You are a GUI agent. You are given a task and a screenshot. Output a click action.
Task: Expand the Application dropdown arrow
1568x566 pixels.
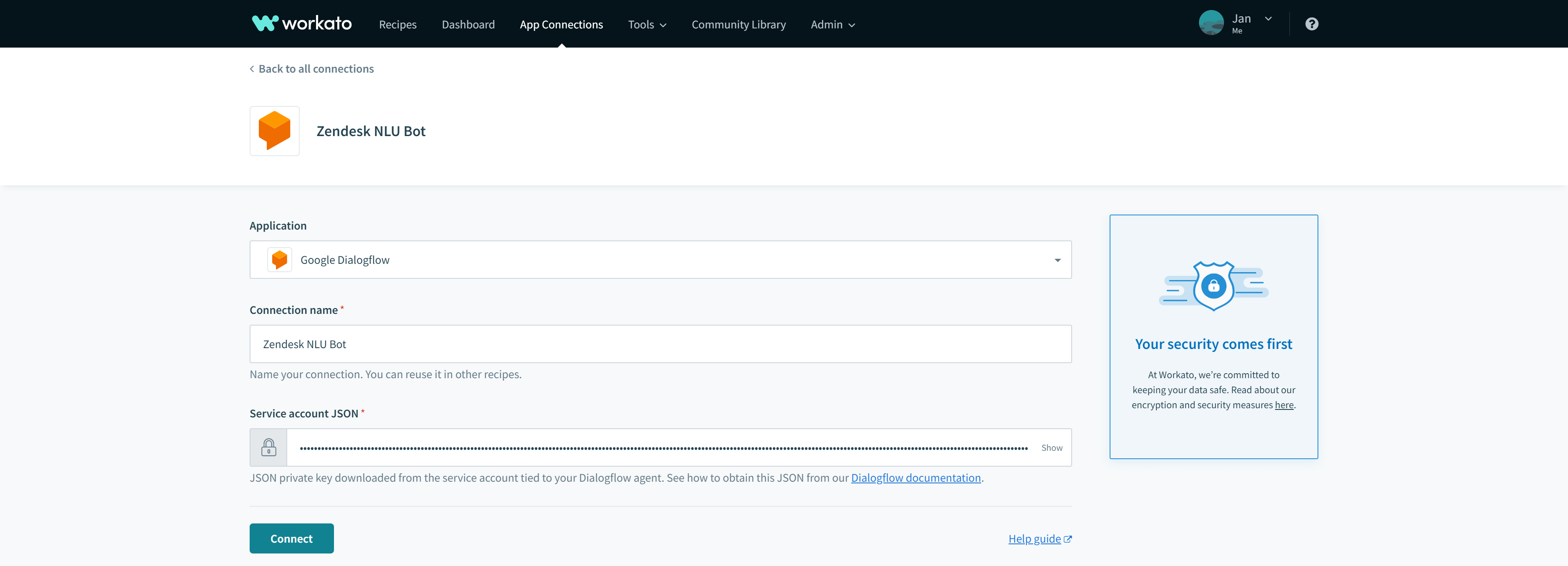tap(1057, 260)
